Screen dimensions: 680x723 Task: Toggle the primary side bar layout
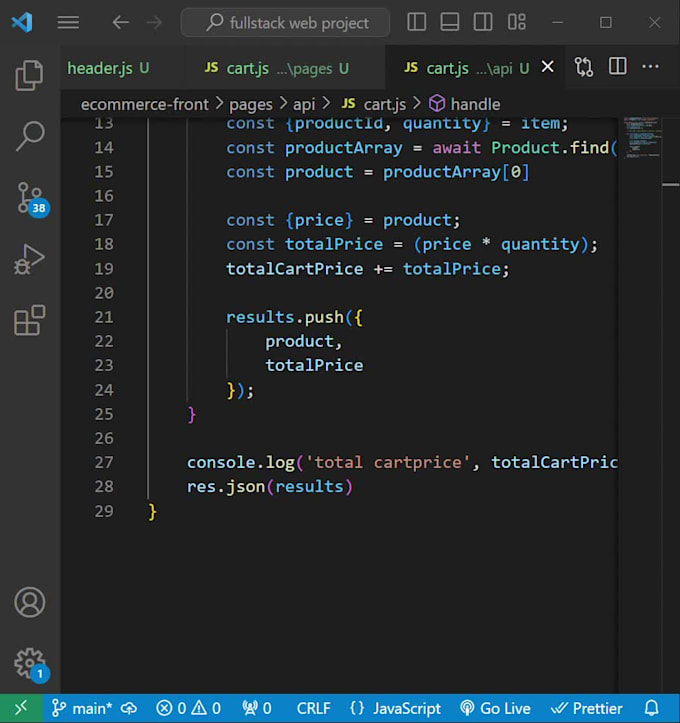(x=417, y=22)
